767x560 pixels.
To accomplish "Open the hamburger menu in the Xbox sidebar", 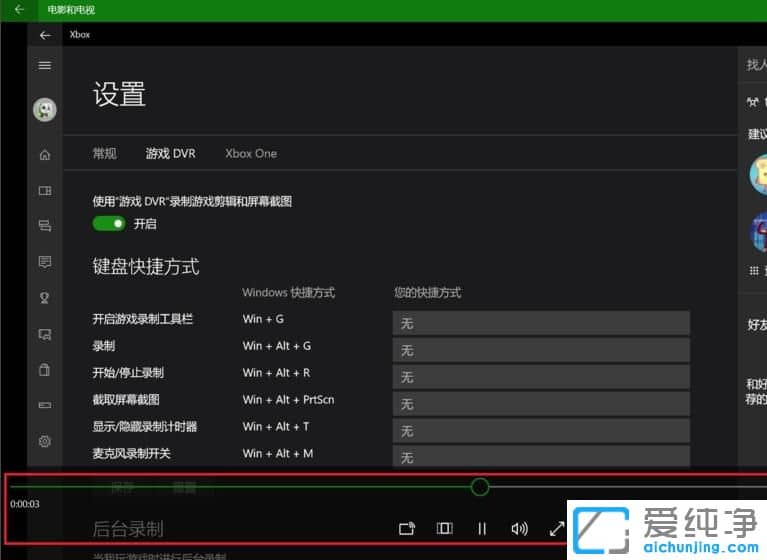I will pyautogui.click(x=45, y=66).
